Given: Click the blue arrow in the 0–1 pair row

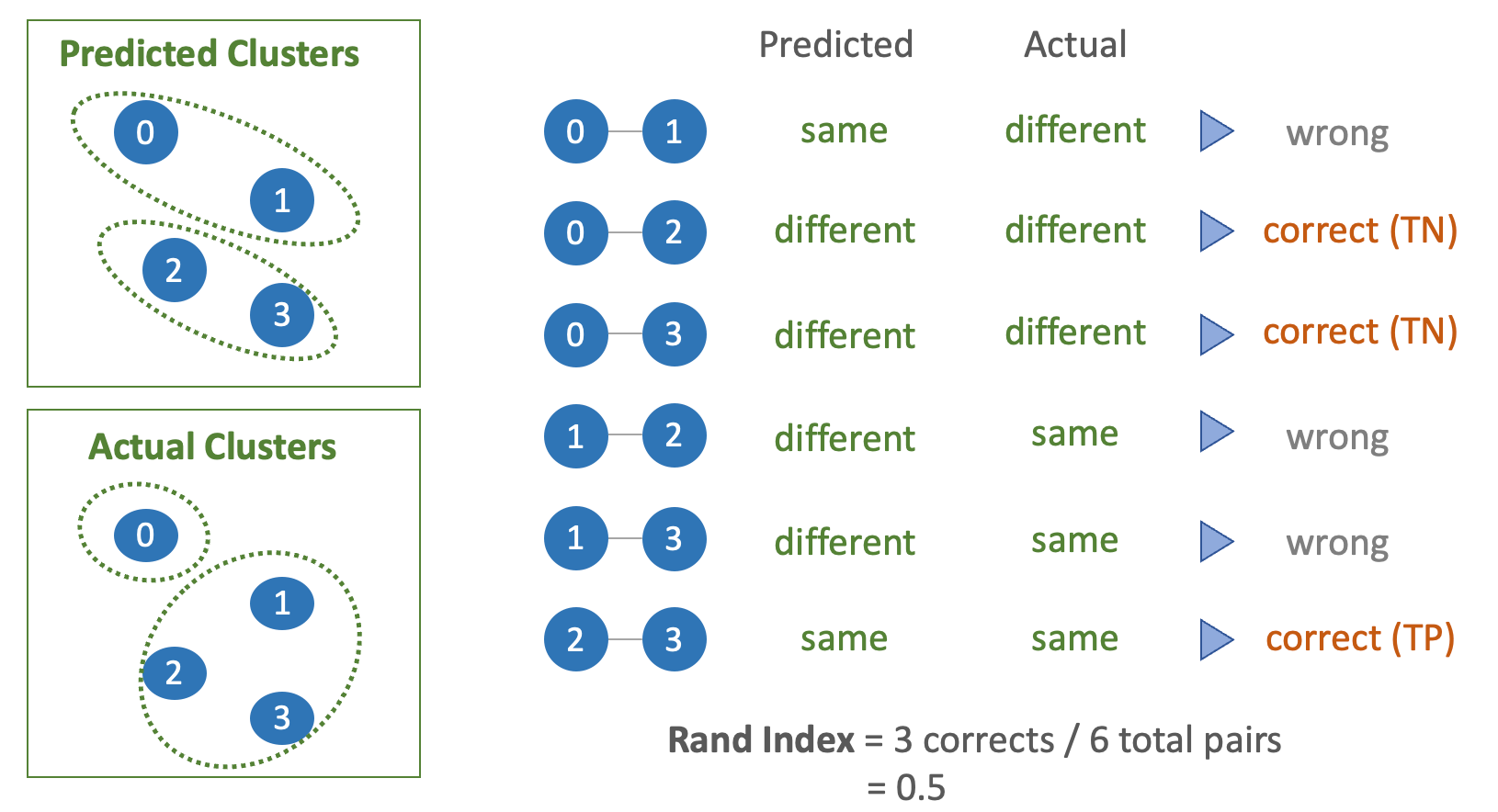Looking at the screenshot, I should tap(1216, 131).
